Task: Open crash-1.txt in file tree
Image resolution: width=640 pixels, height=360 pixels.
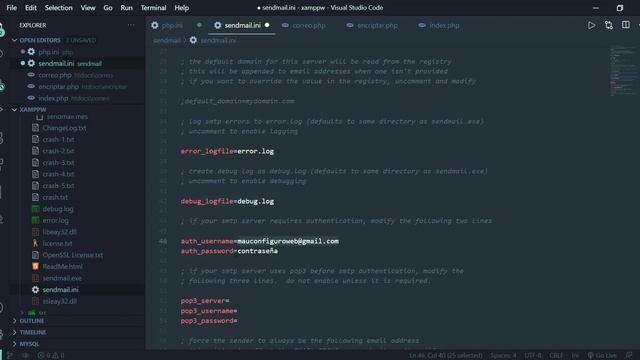Action: click(58, 140)
